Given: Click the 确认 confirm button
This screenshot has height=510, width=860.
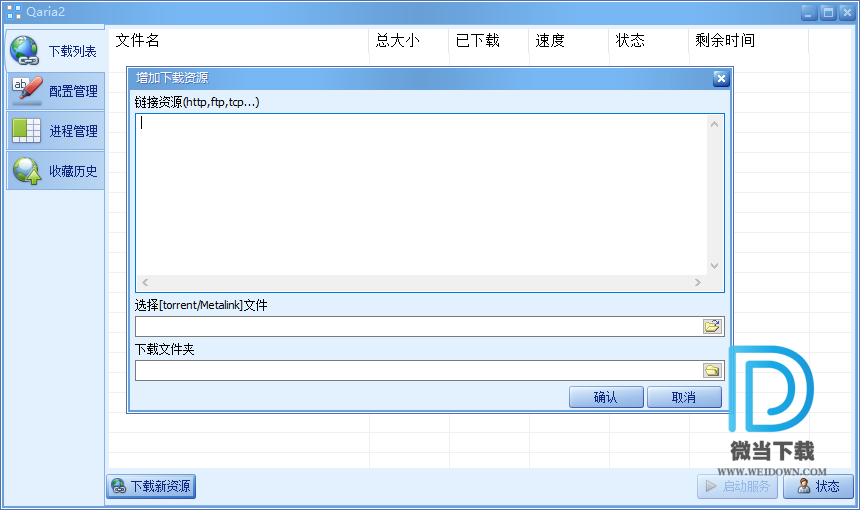Looking at the screenshot, I should click(x=606, y=397).
